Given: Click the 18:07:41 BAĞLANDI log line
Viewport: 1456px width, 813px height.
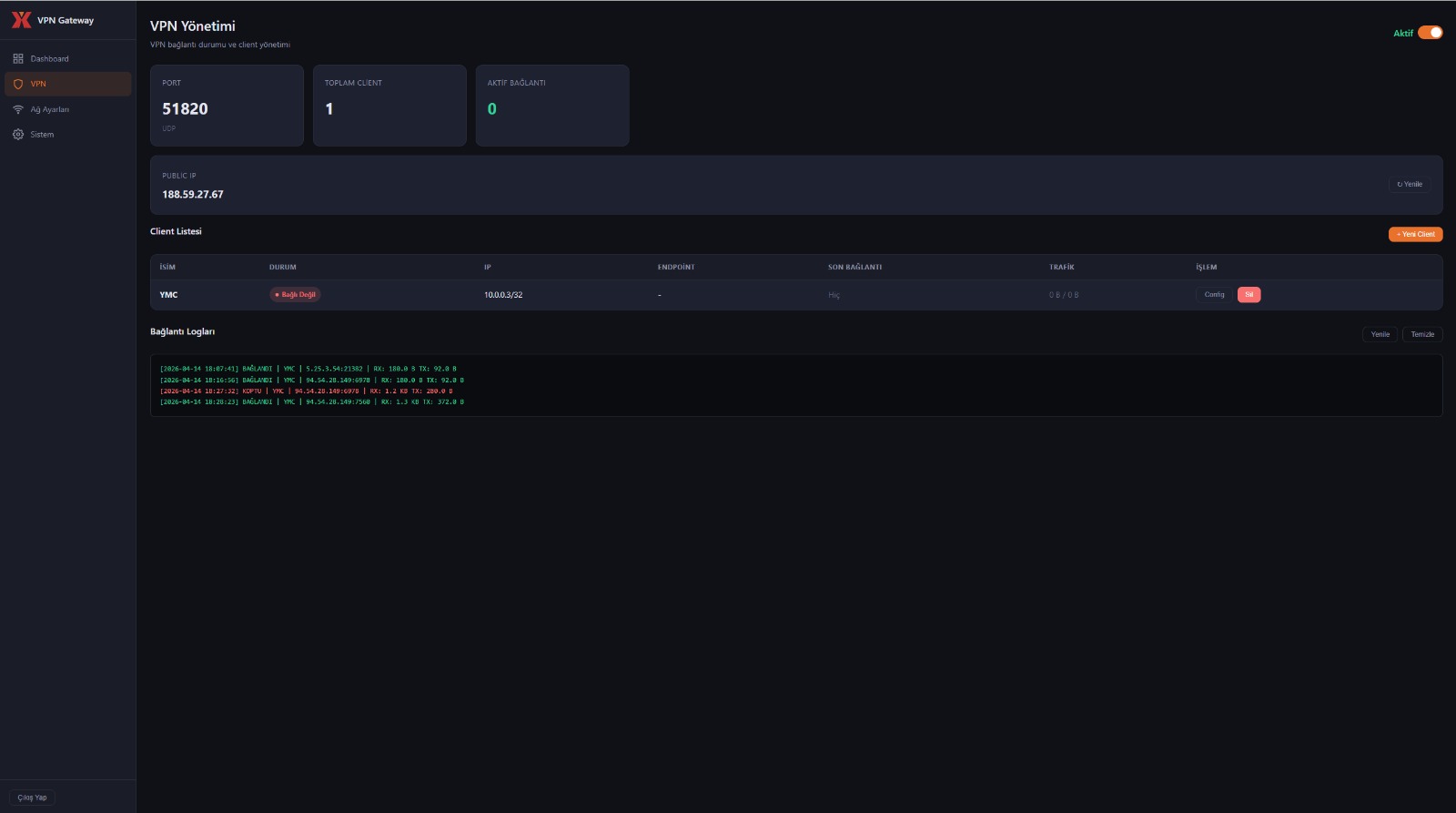Looking at the screenshot, I should (x=308, y=369).
